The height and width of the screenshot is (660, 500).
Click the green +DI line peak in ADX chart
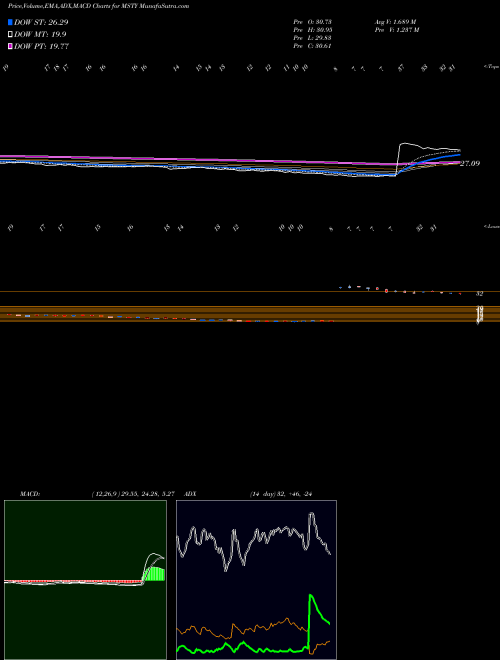pyautogui.click(x=311, y=595)
